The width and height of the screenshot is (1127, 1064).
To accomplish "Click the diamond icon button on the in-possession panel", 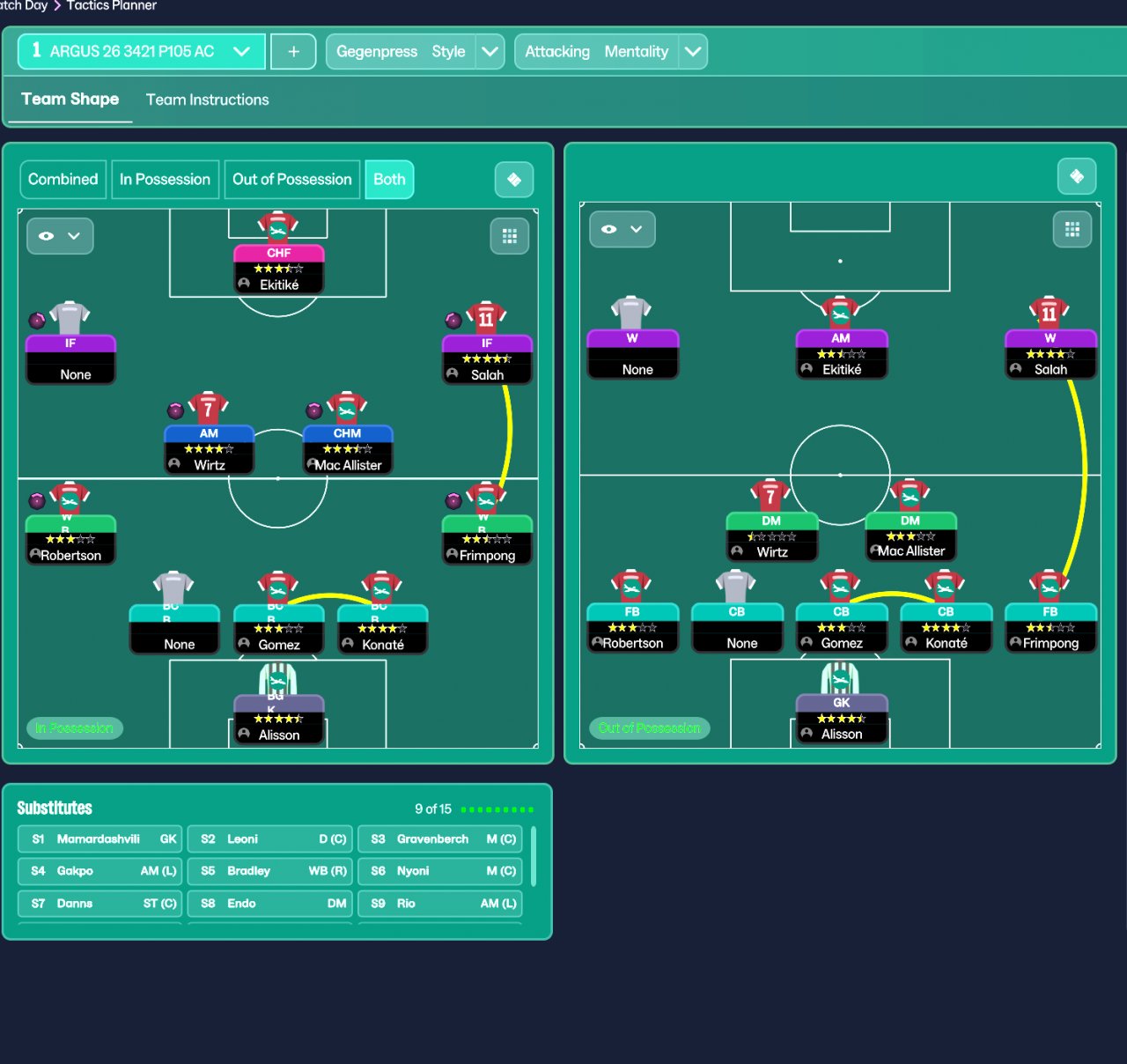I will click(514, 180).
